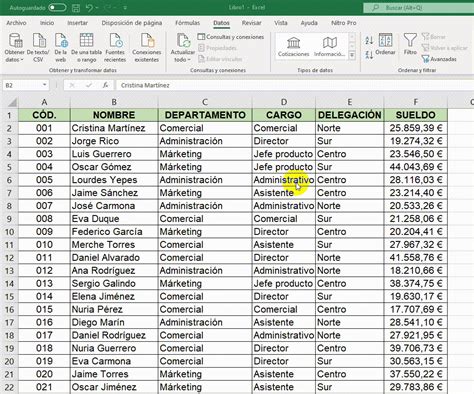Image resolution: width=474 pixels, height=394 pixels.
Task: Select column F header
Action: pos(415,102)
